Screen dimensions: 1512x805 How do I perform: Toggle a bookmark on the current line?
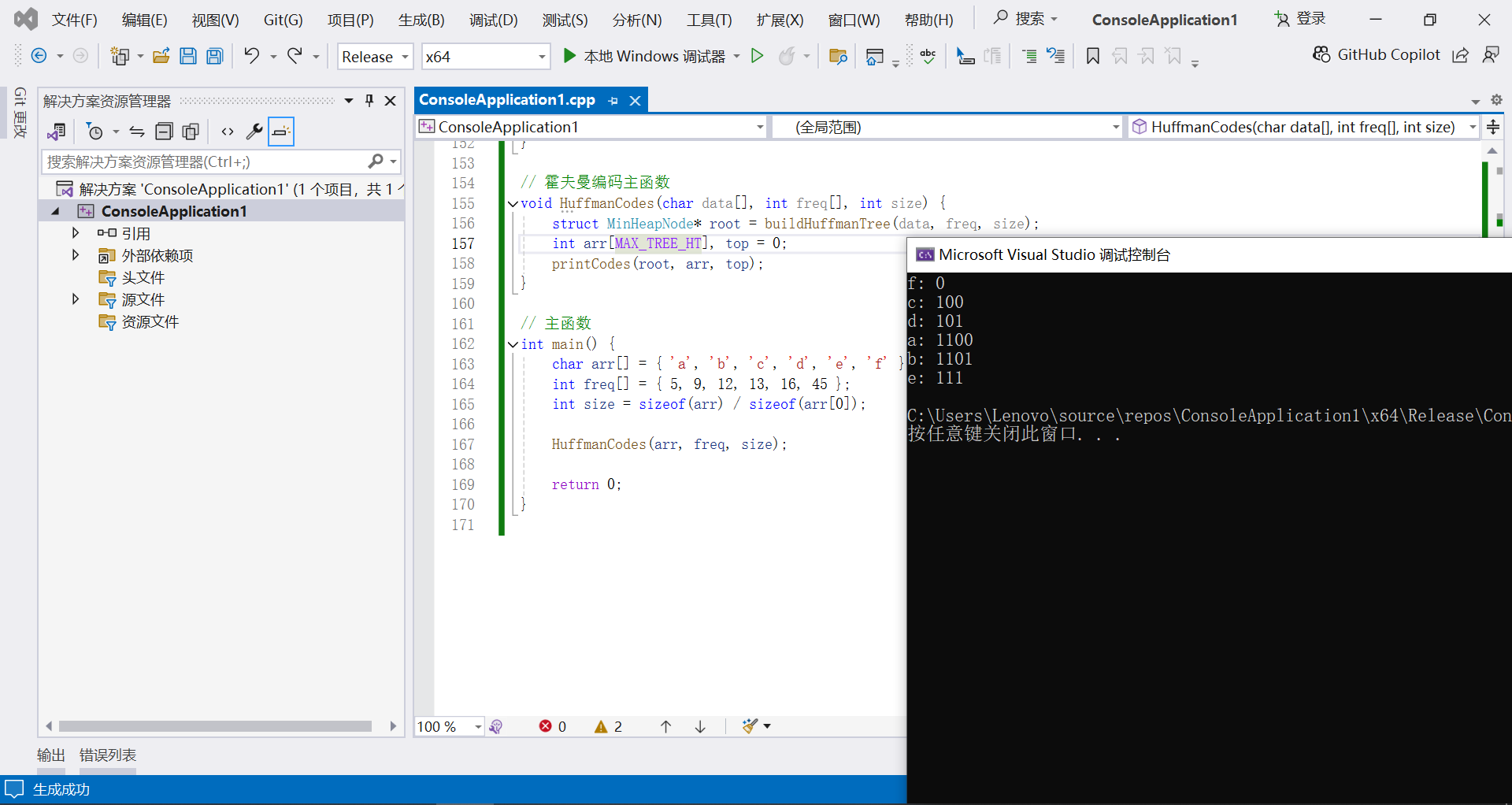pos(1092,56)
